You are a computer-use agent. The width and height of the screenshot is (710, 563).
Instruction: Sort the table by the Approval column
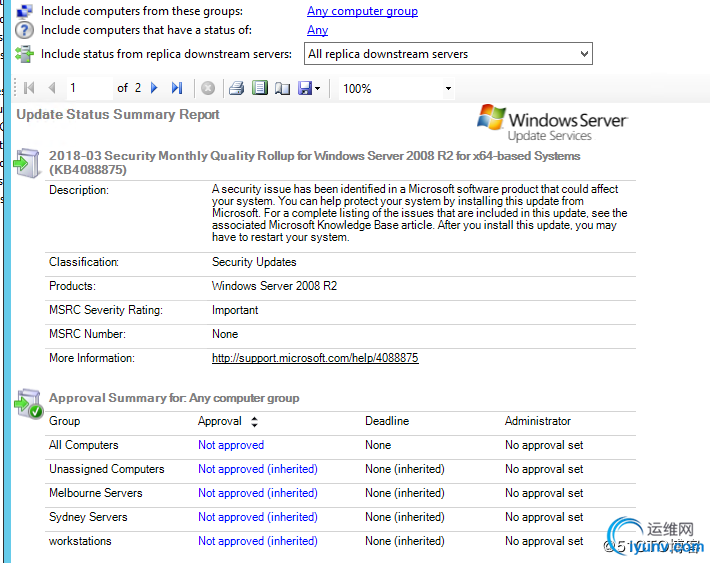click(x=254, y=422)
